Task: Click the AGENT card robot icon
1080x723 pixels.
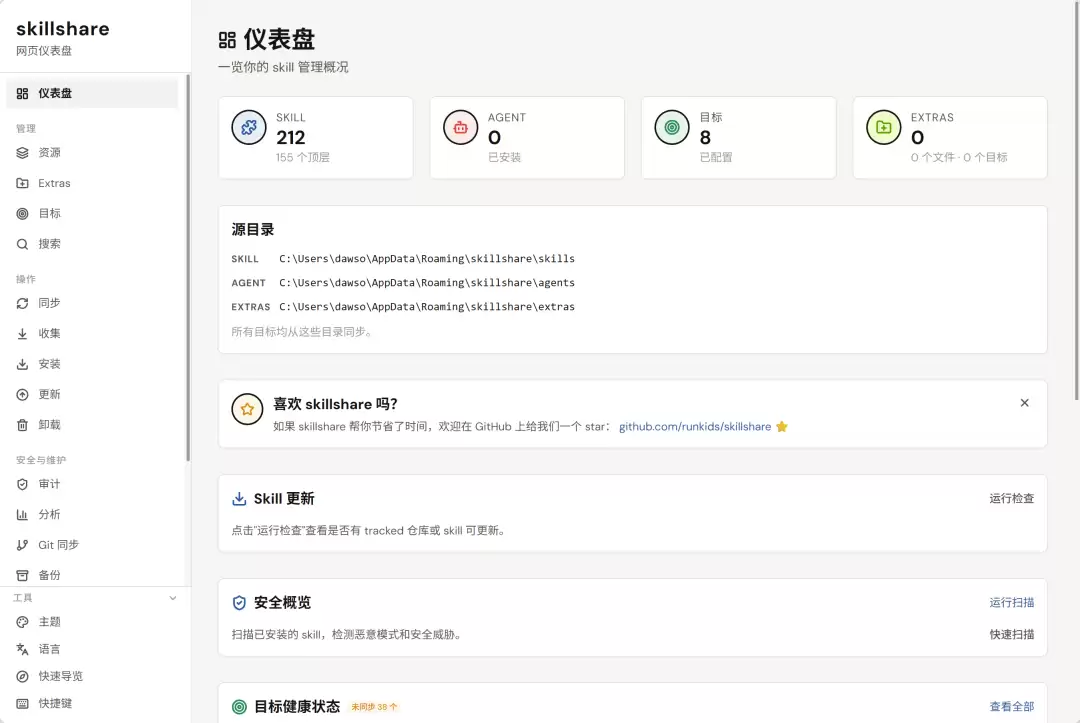Action: pyautogui.click(x=460, y=127)
